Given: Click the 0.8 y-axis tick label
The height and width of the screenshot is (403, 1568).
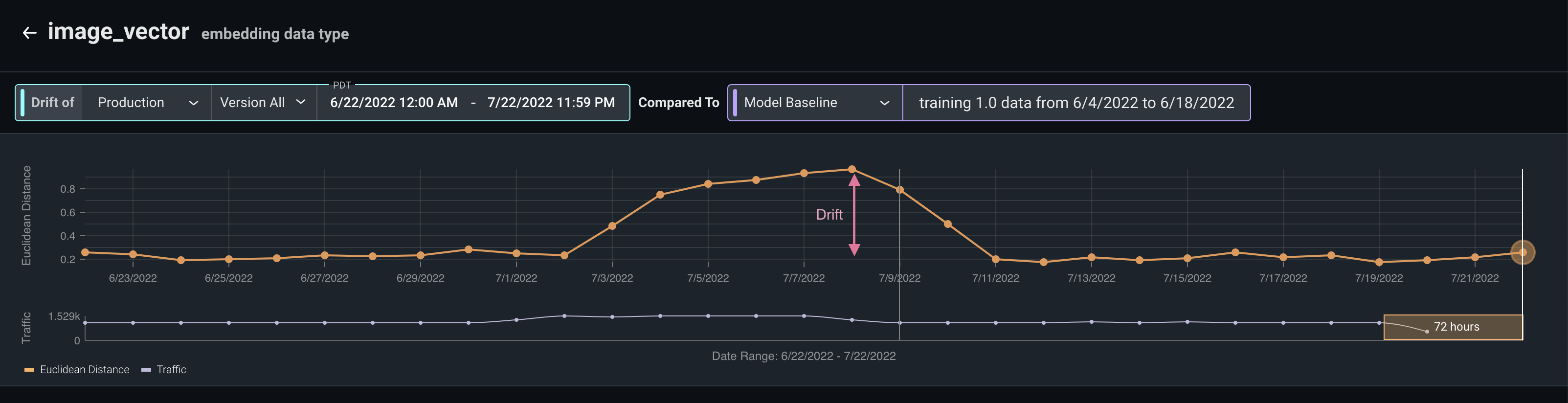Looking at the screenshot, I should click(67, 189).
